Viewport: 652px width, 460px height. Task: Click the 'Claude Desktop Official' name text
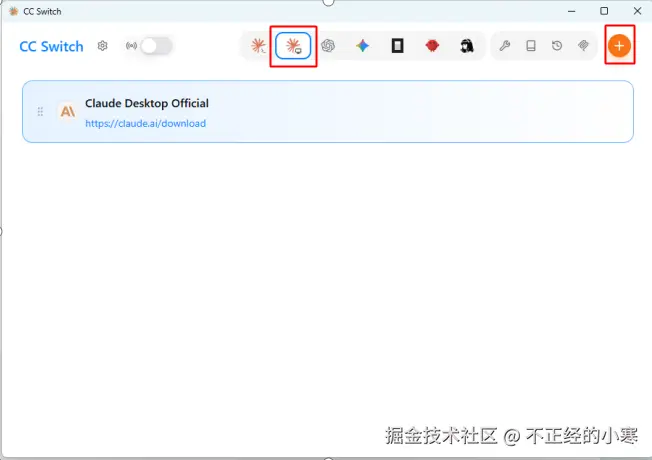click(147, 103)
